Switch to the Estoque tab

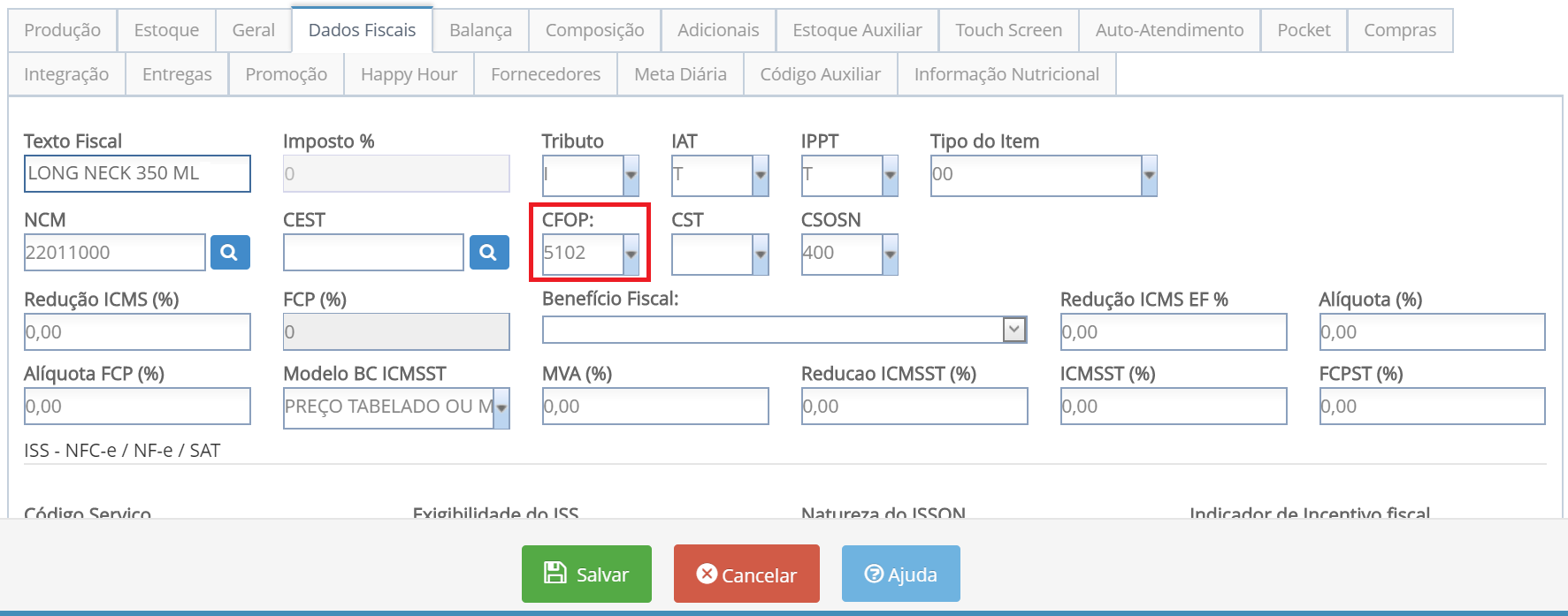point(166,30)
